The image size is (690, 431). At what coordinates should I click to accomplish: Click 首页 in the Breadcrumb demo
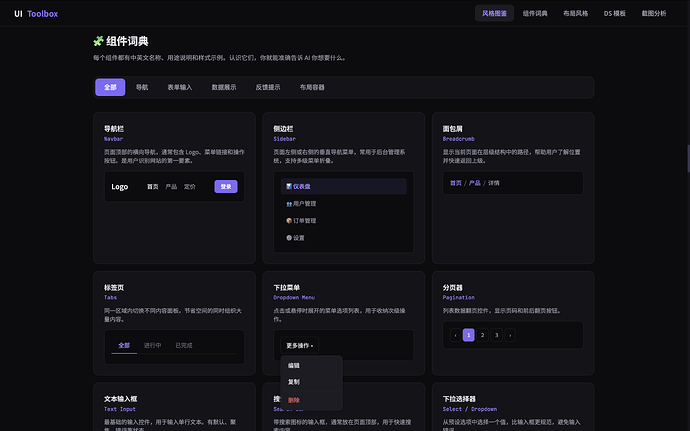click(456, 183)
